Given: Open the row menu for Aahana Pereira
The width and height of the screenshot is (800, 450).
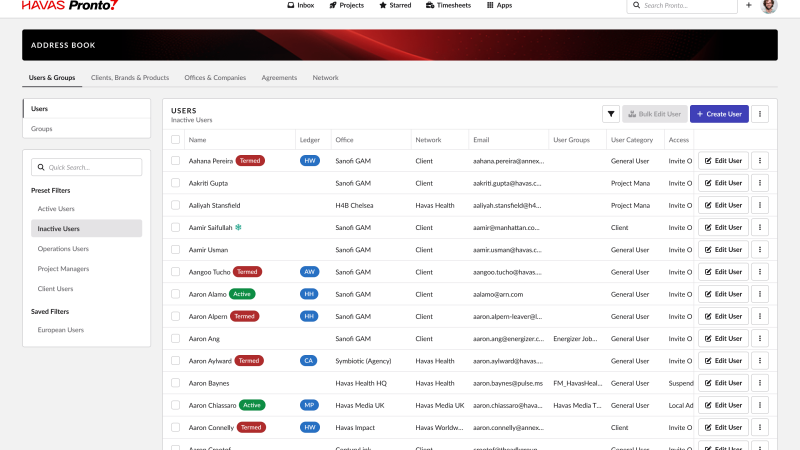Looking at the screenshot, I should [760, 161].
